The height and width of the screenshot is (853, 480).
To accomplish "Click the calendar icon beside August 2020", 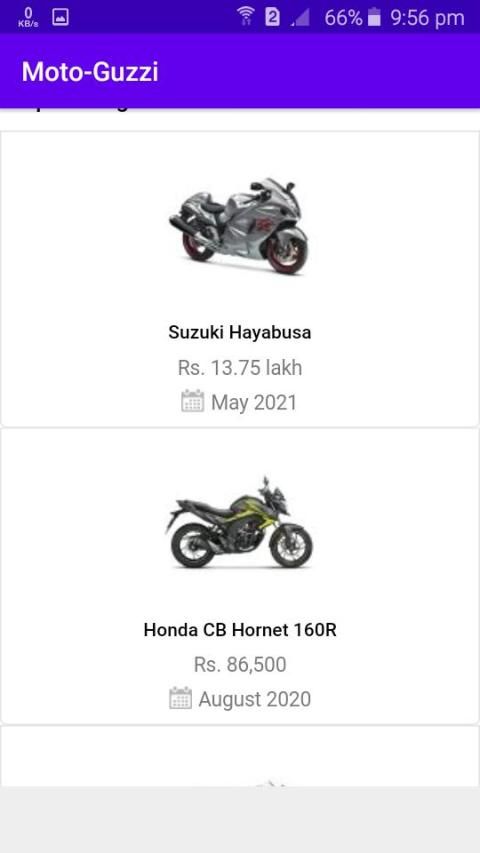I will point(180,698).
